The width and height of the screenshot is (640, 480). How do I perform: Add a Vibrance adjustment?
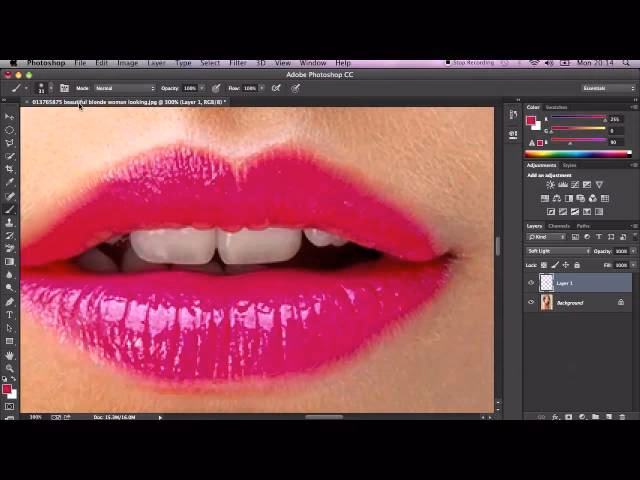pos(599,185)
